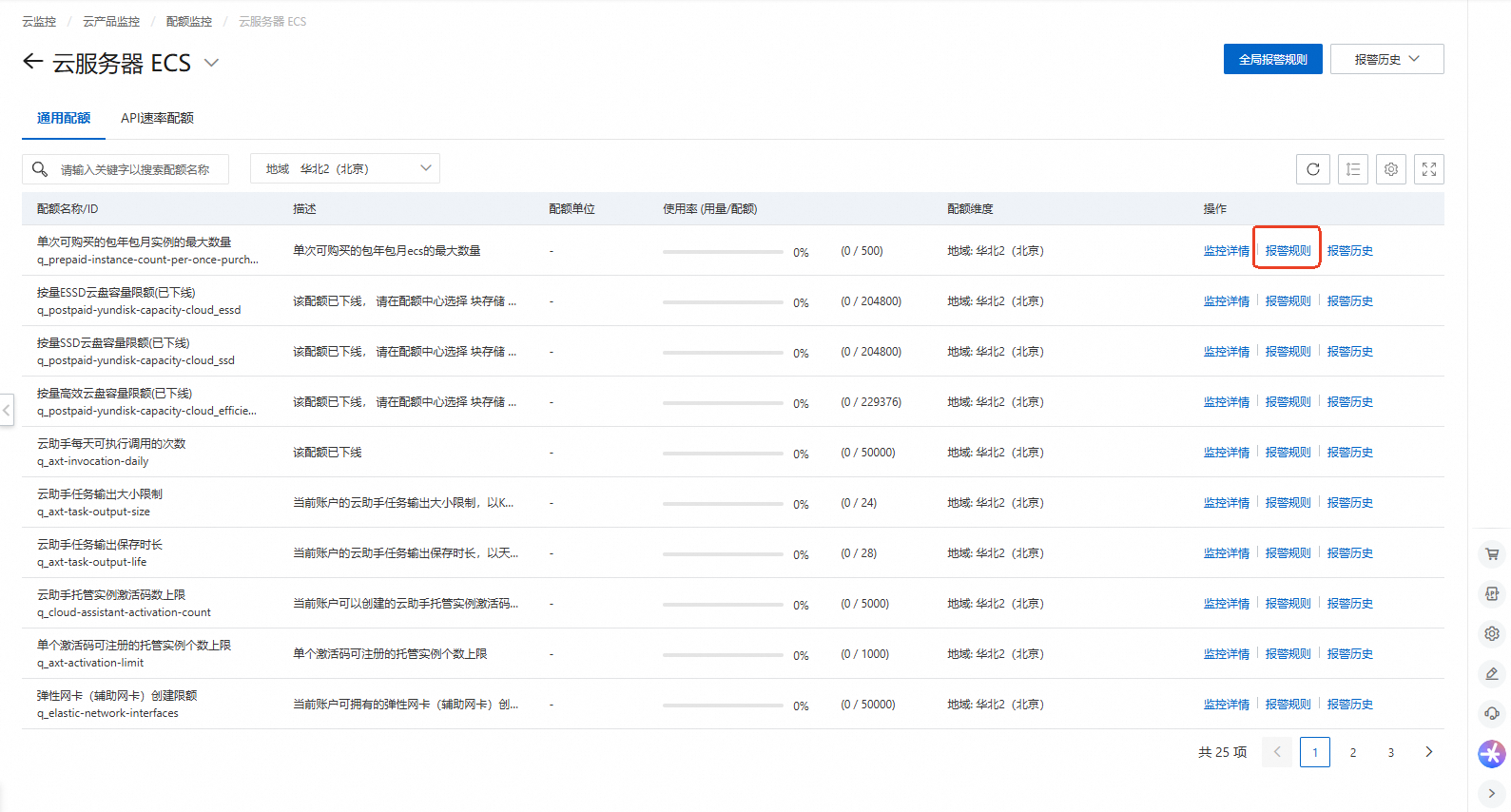Open the shopping cart in right sidebar
The width and height of the screenshot is (1511, 812).
1492,553
